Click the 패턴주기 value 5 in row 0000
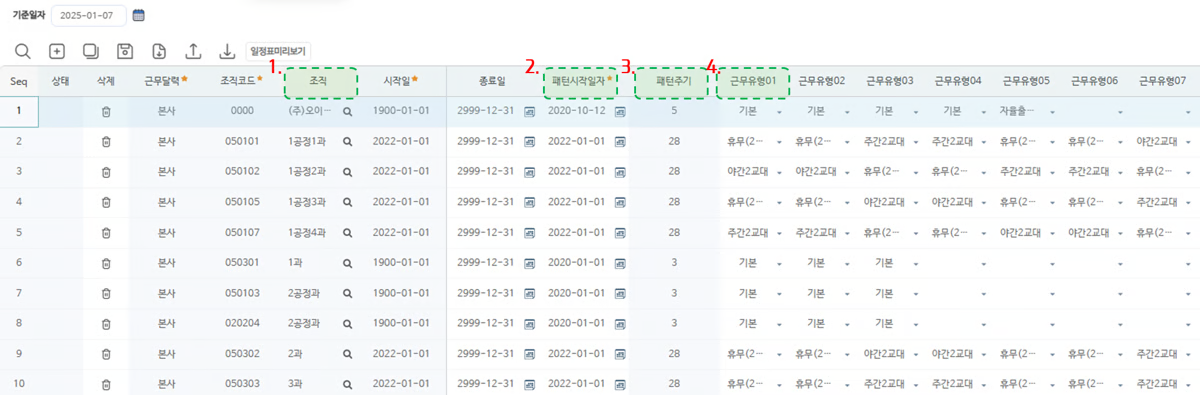 674,112
